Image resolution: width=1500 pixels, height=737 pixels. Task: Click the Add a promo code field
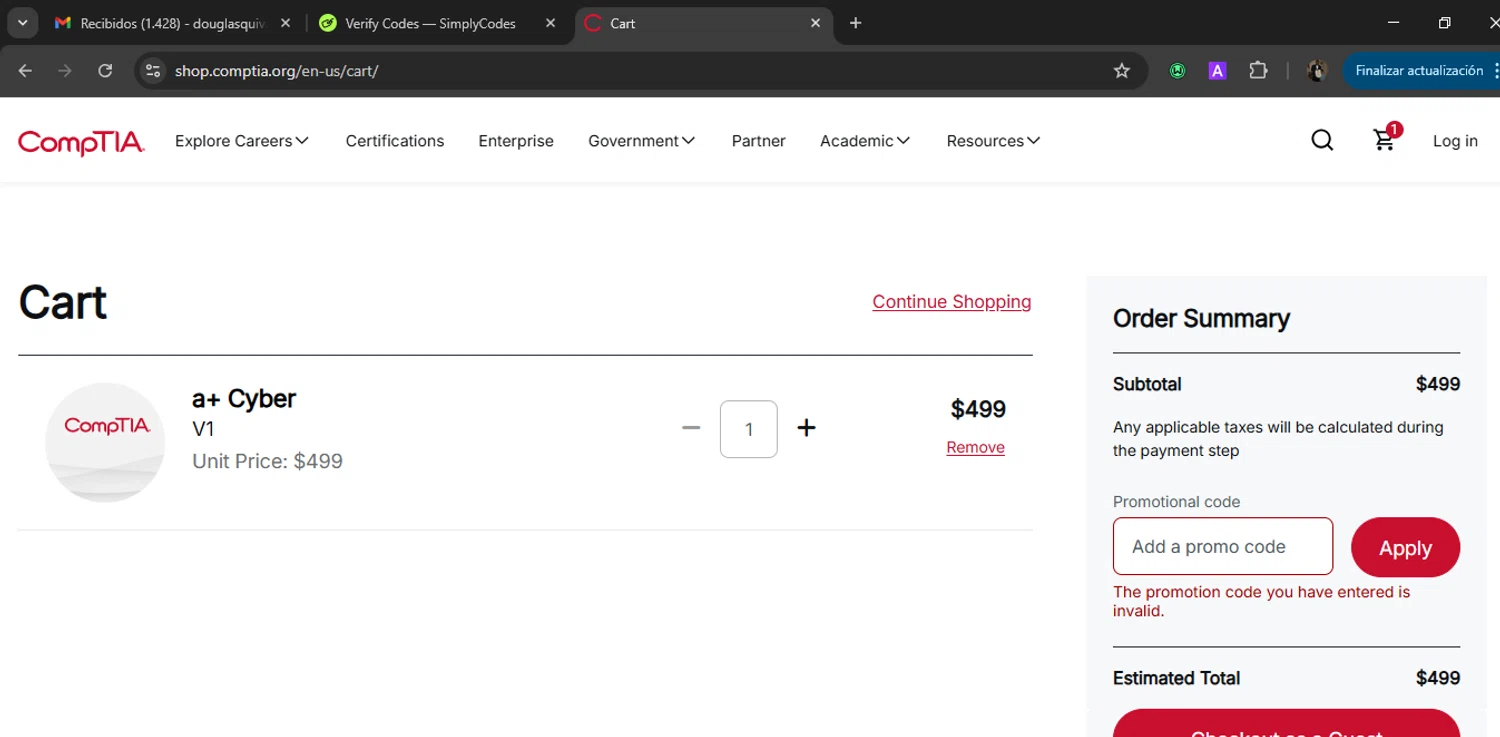pyautogui.click(x=1223, y=546)
